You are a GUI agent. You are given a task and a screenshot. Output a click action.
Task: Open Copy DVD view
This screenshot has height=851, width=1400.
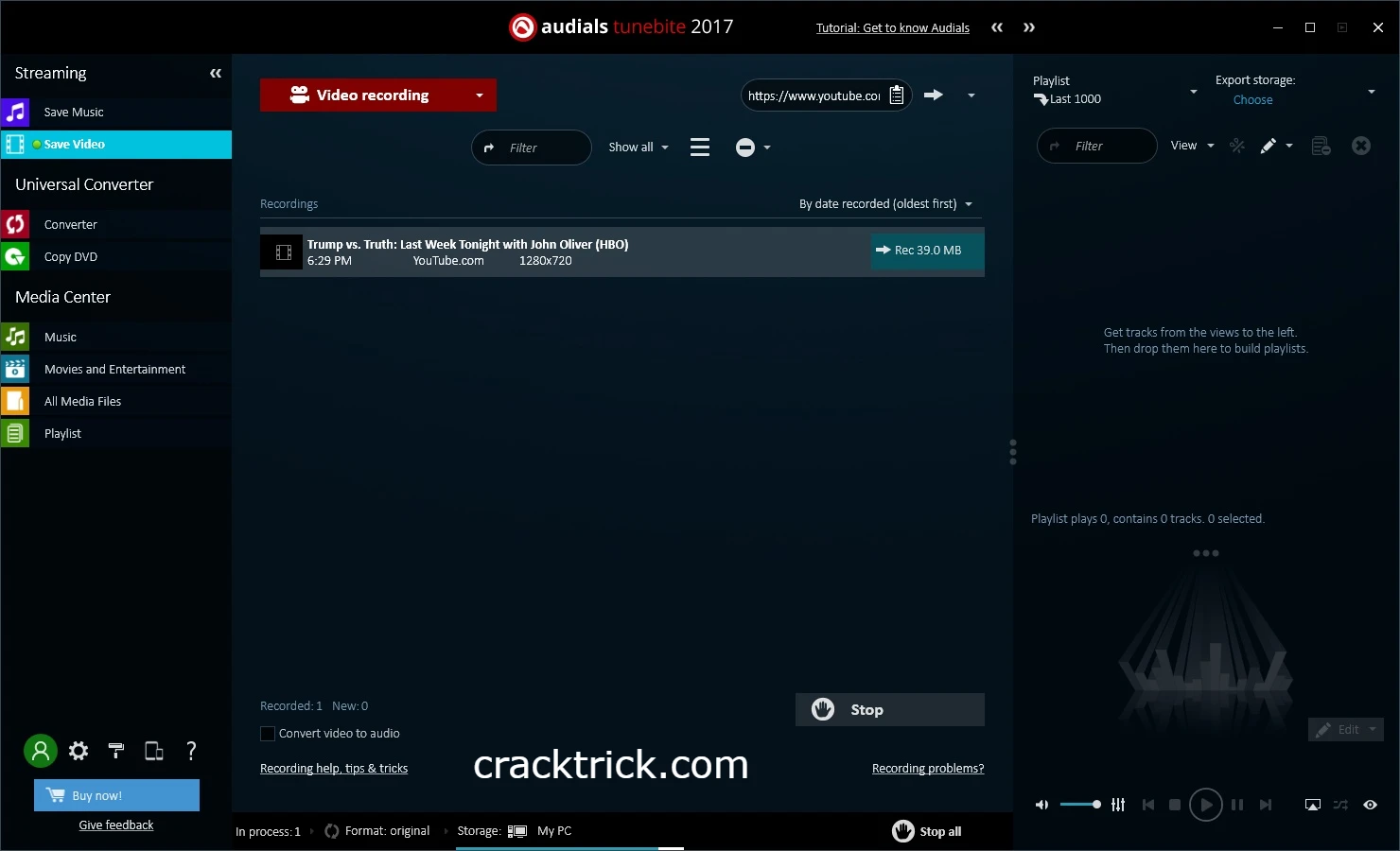[x=115, y=256]
